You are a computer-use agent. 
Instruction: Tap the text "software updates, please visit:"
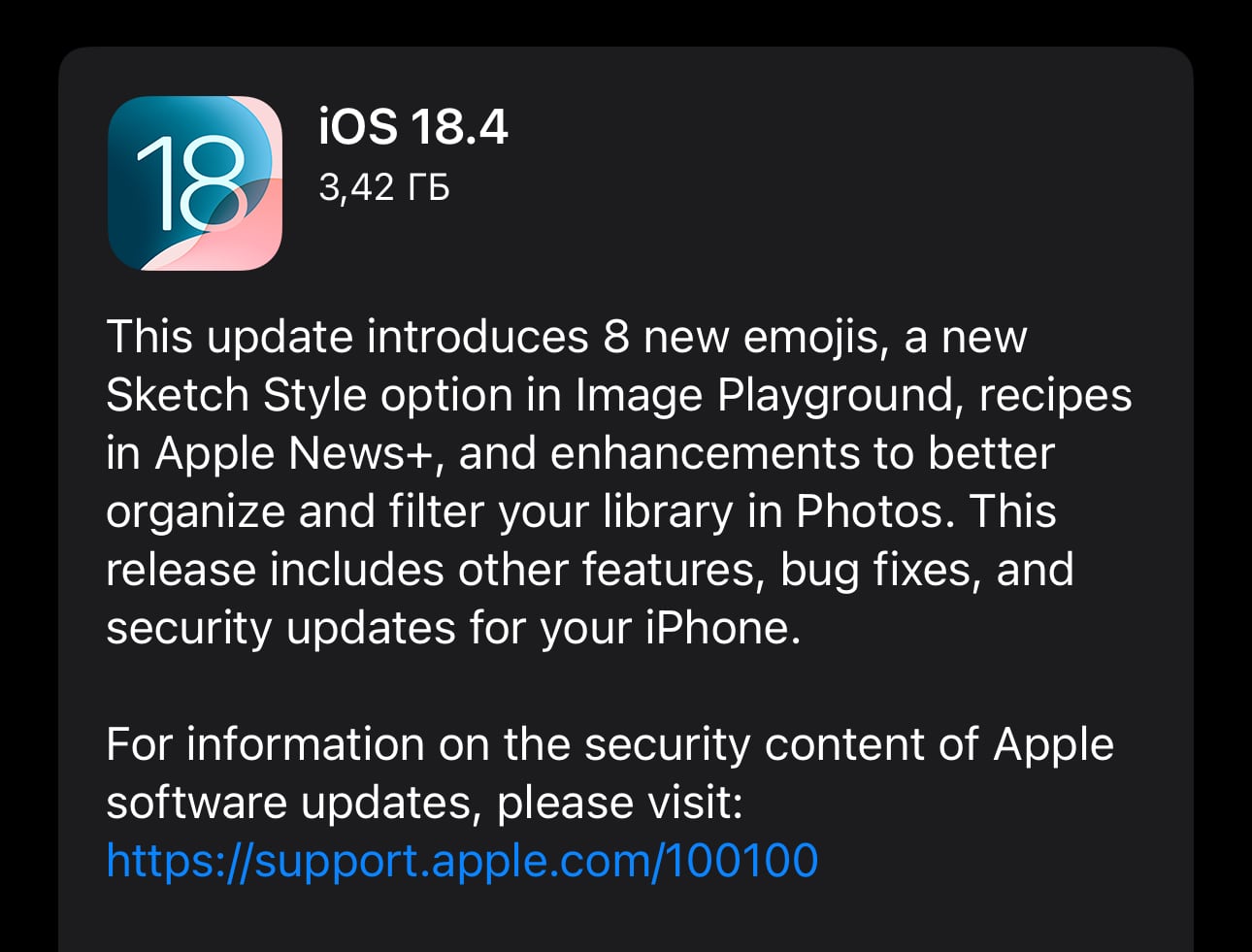pos(424,804)
